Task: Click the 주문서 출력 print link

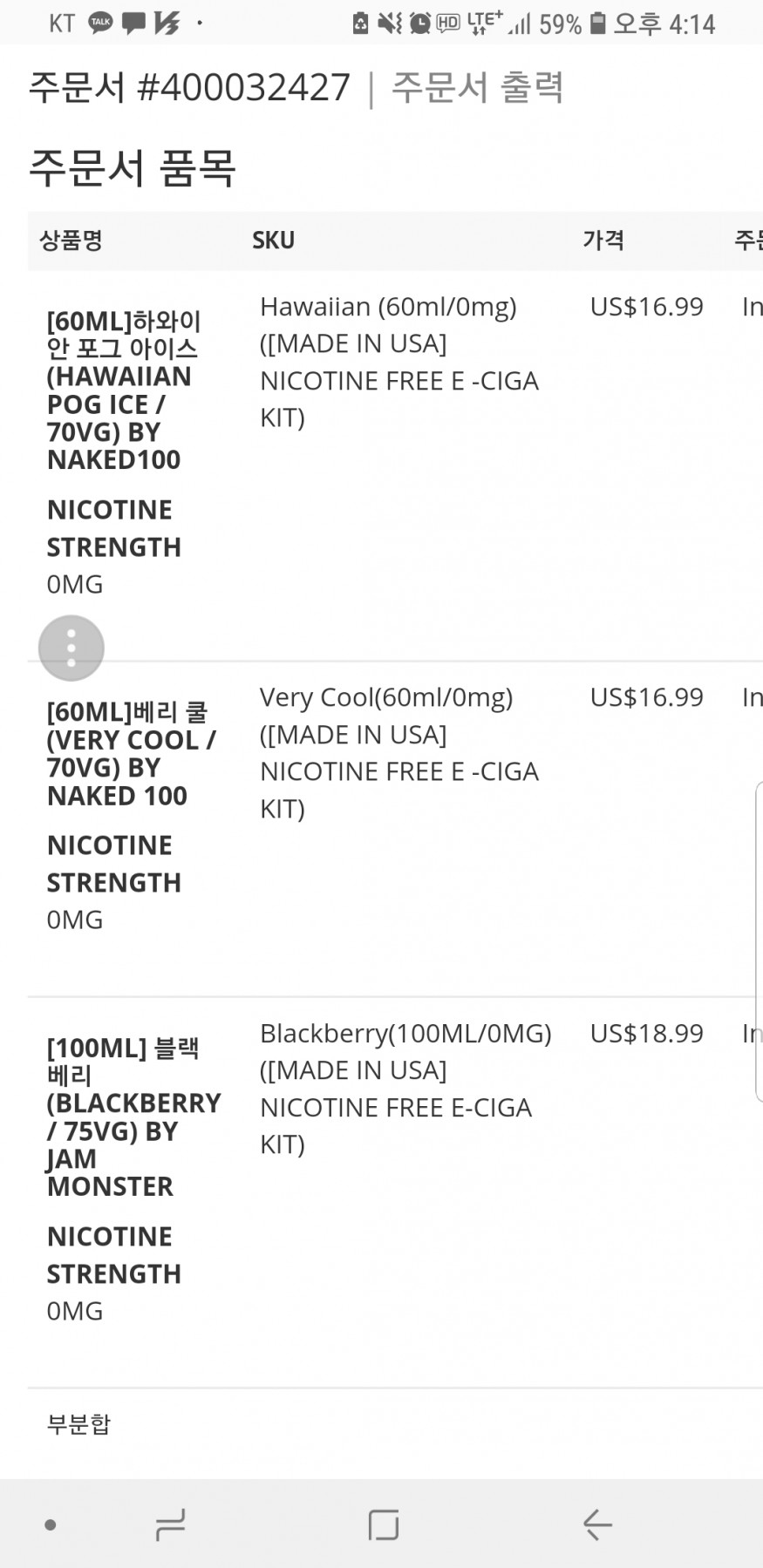Action: [477, 87]
